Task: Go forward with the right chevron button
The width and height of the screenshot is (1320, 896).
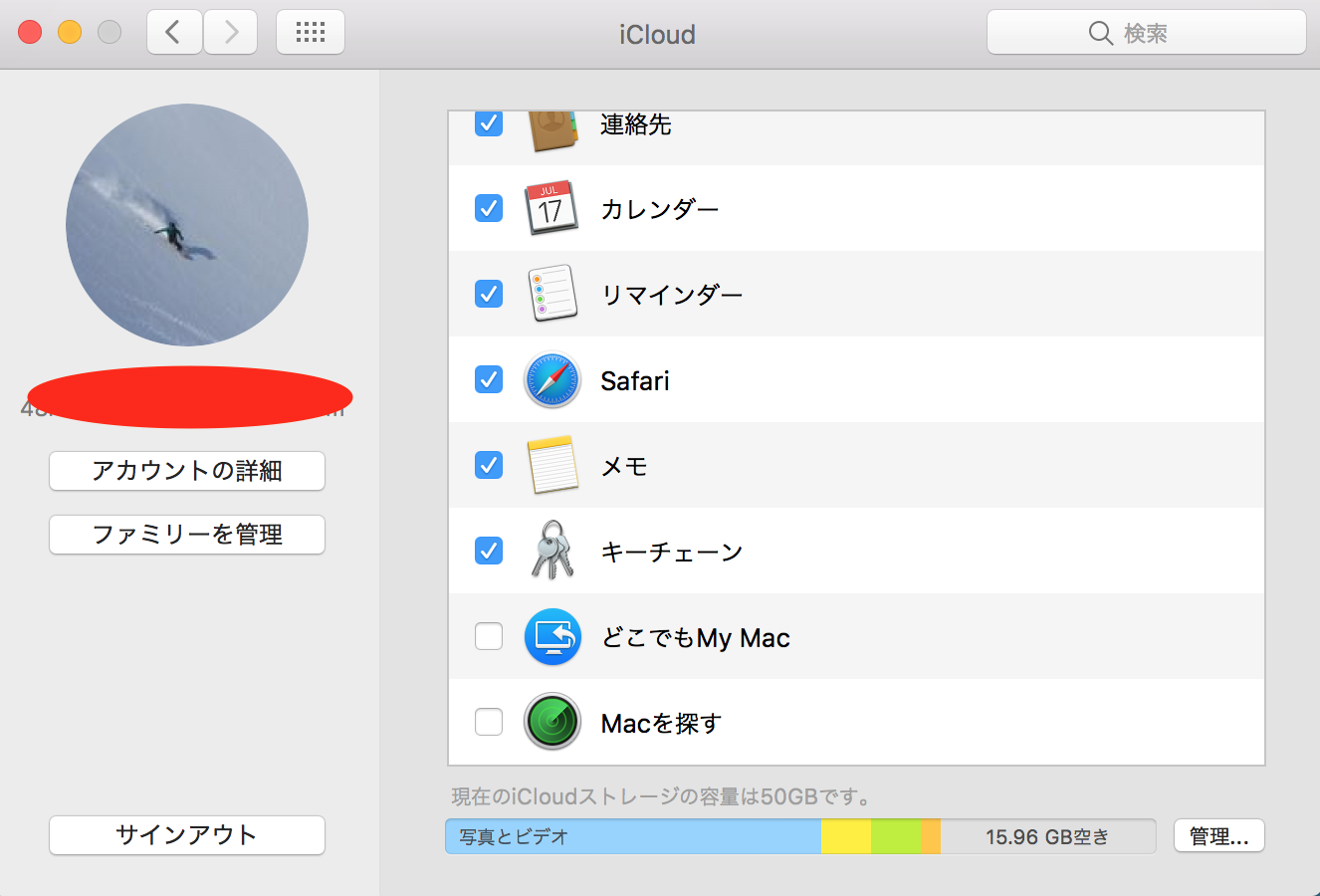Action: coord(231,33)
